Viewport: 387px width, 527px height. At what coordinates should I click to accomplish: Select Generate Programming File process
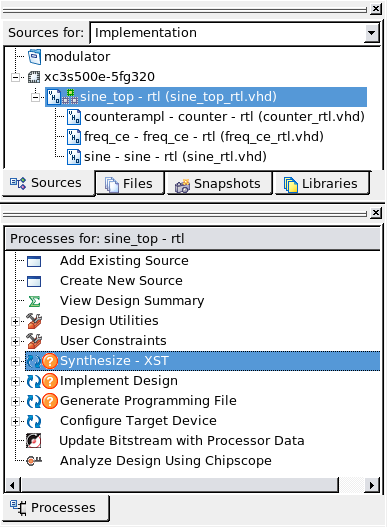click(148, 401)
